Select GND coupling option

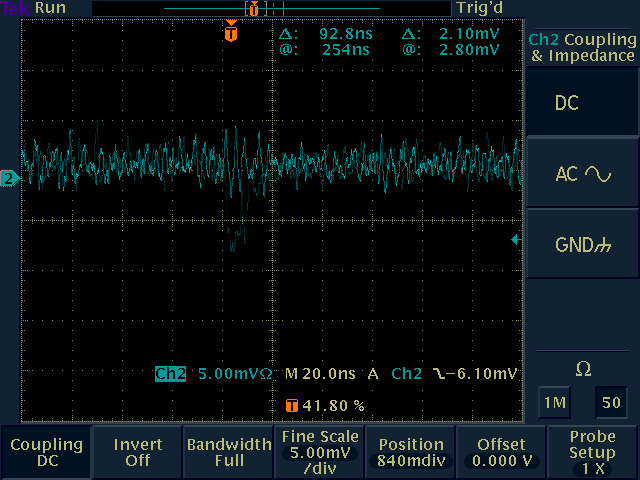582,245
